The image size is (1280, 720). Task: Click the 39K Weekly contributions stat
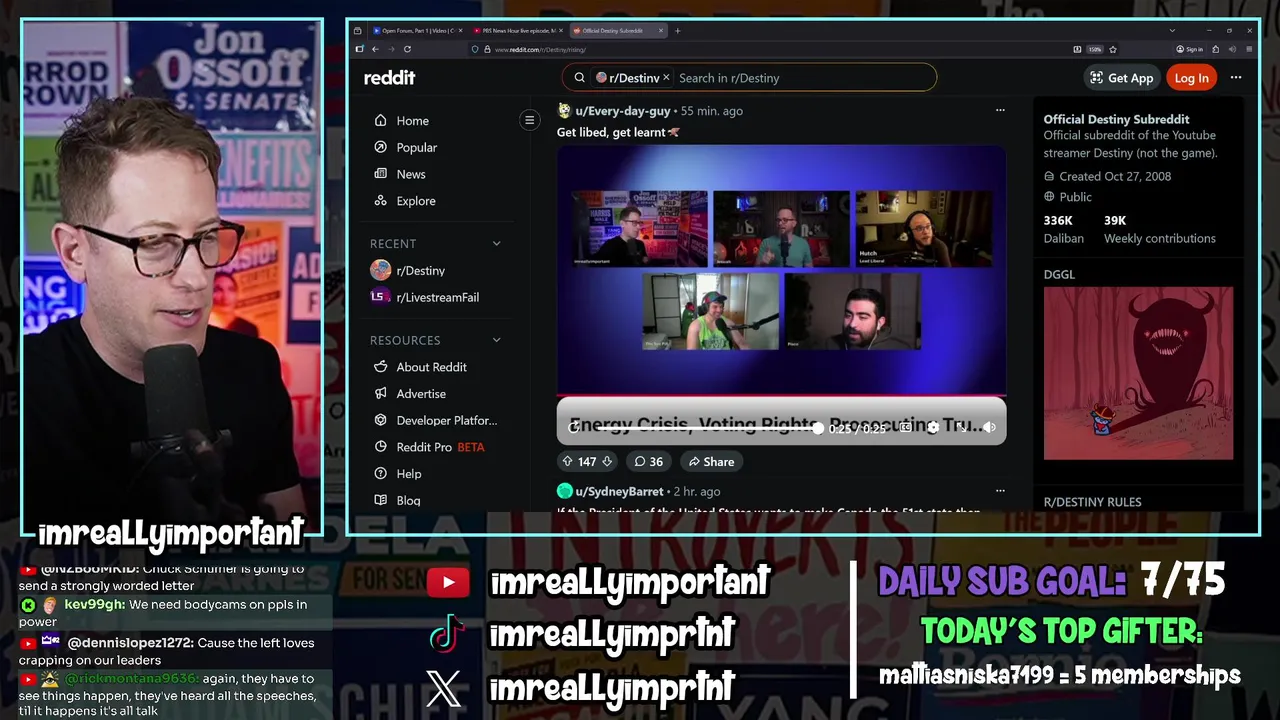1160,229
